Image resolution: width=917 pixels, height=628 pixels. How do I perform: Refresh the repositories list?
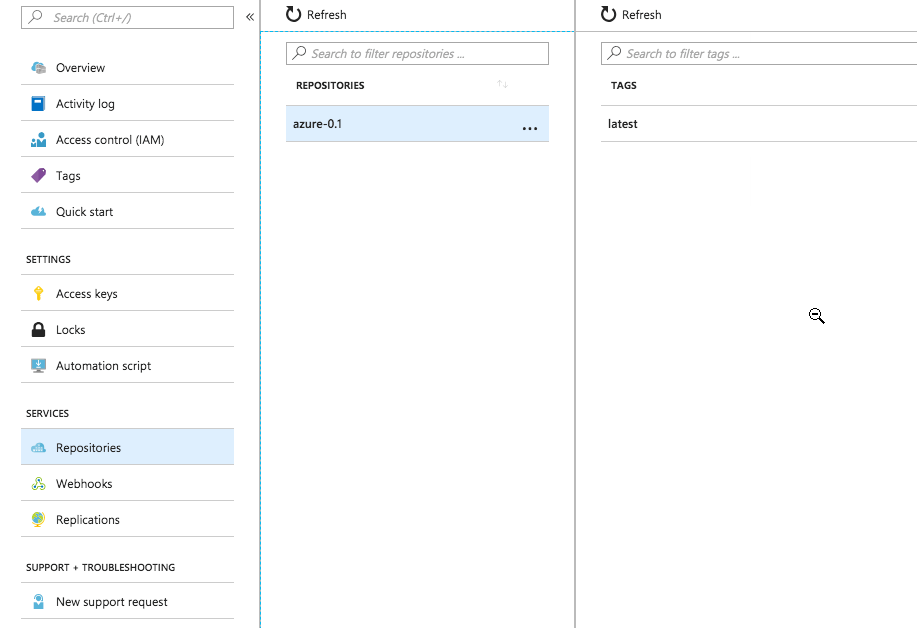point(316,15)
